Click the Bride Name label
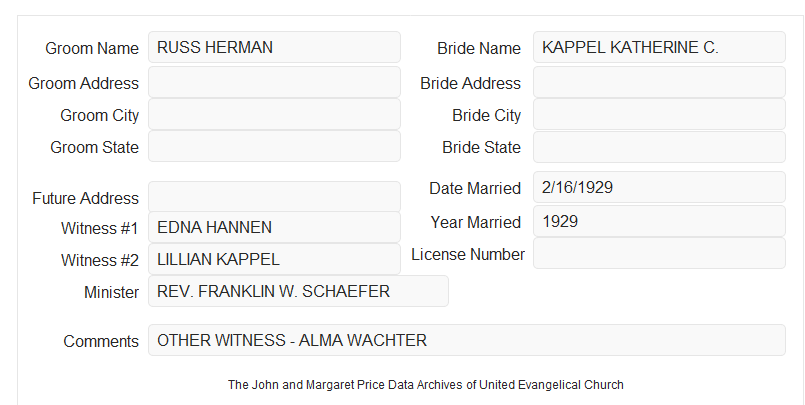The image size is (805, 405). 479,48
